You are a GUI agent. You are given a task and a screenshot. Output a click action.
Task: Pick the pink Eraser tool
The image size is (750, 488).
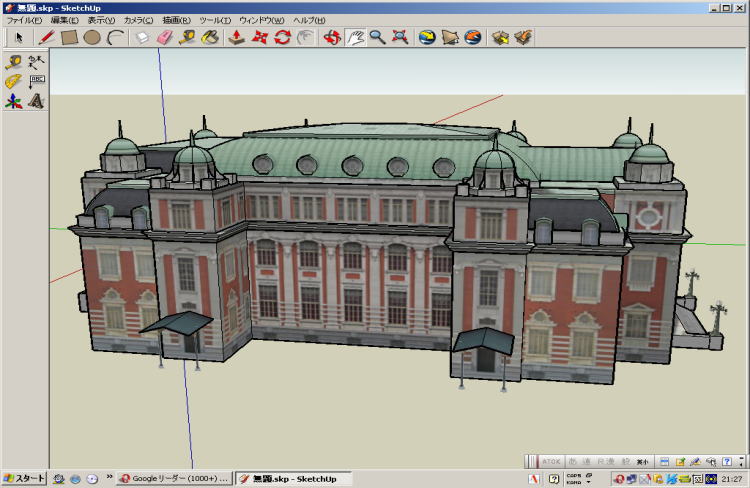166,38
